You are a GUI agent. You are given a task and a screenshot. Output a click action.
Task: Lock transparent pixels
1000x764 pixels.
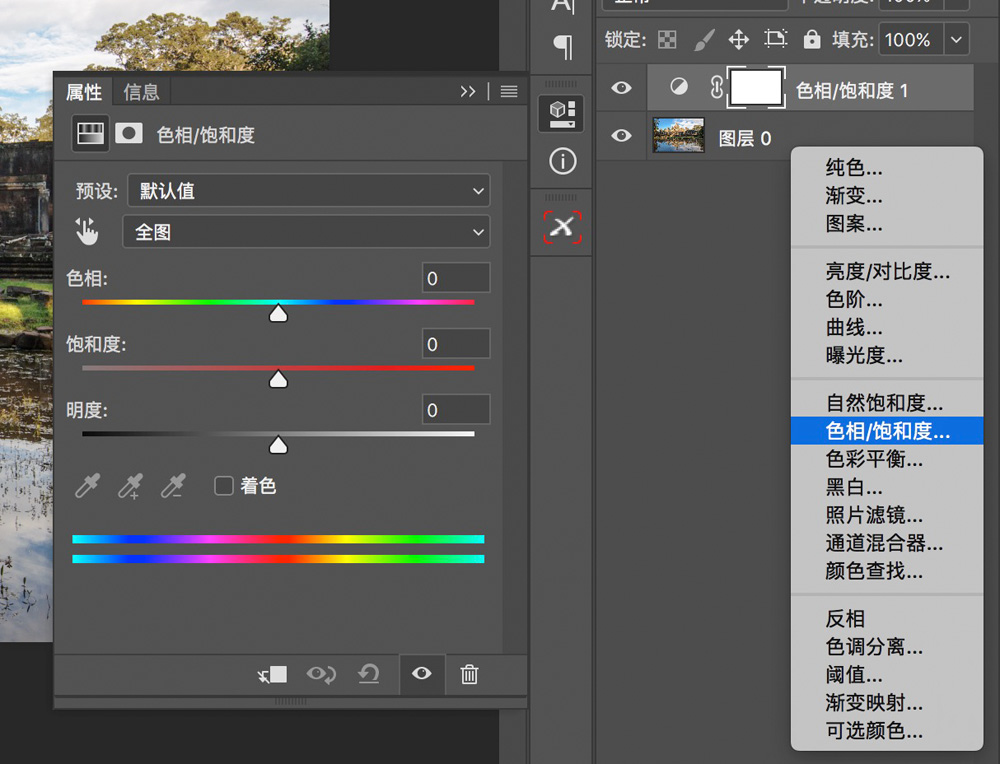(667, 40)
